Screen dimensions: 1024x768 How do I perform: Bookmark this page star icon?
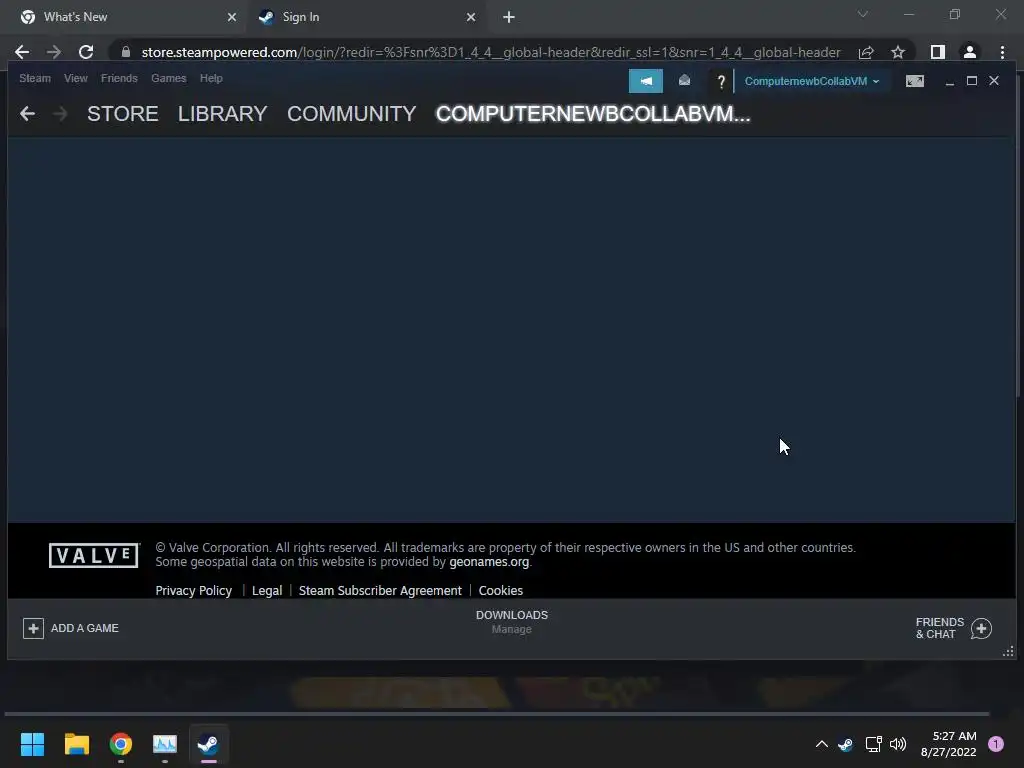pos(898,52)
